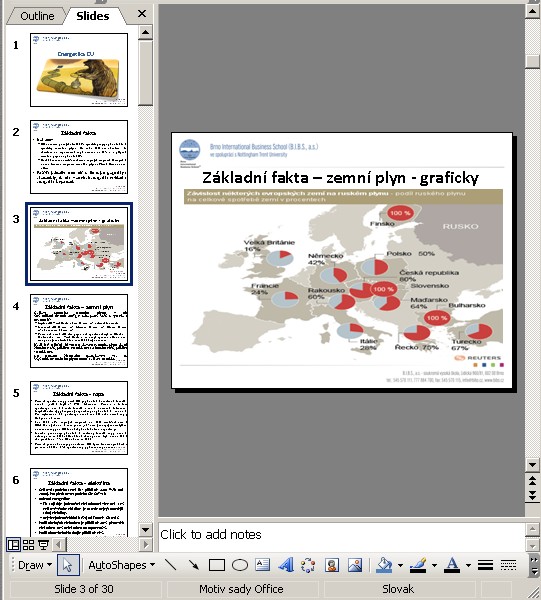
Task: Insert a diagram or organization chart
Action: tap(308, 565)
